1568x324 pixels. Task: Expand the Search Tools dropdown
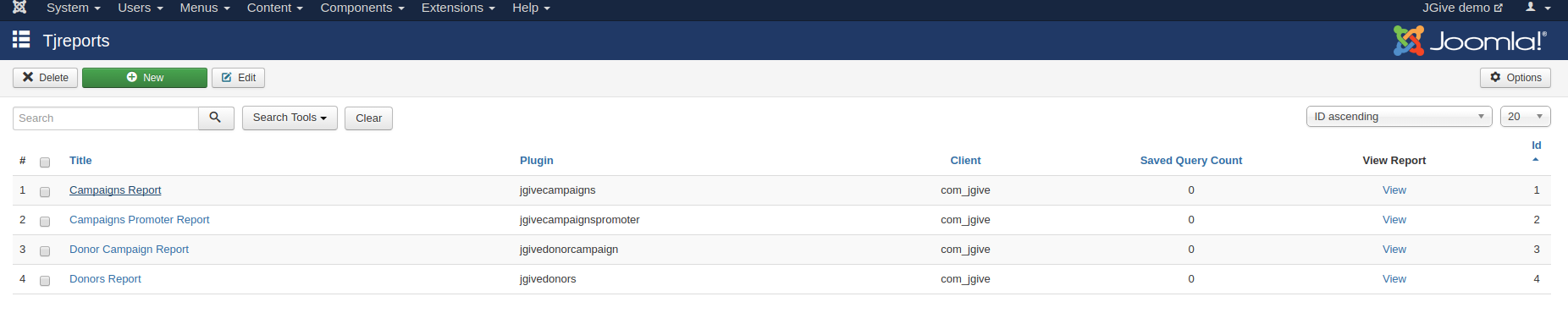(x=290, y=118)
